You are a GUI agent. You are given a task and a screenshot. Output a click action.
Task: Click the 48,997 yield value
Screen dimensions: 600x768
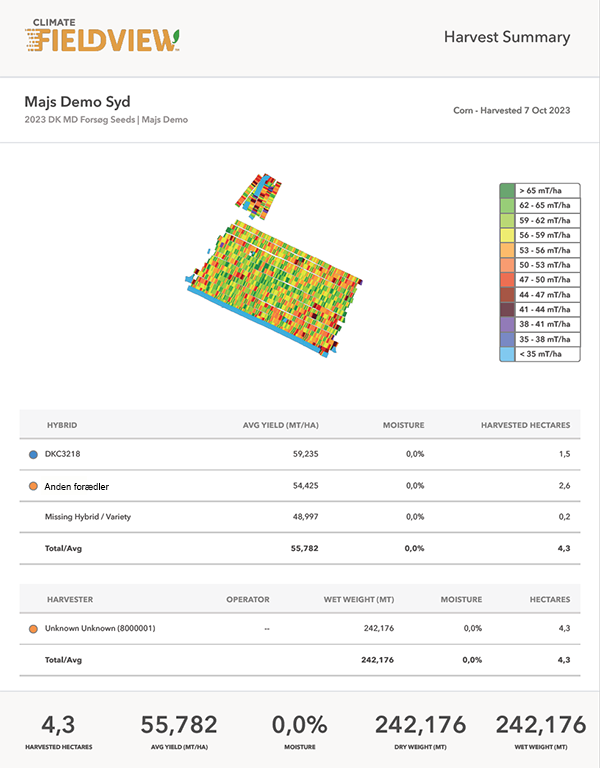pyautogui.click(x=306, y=517)
